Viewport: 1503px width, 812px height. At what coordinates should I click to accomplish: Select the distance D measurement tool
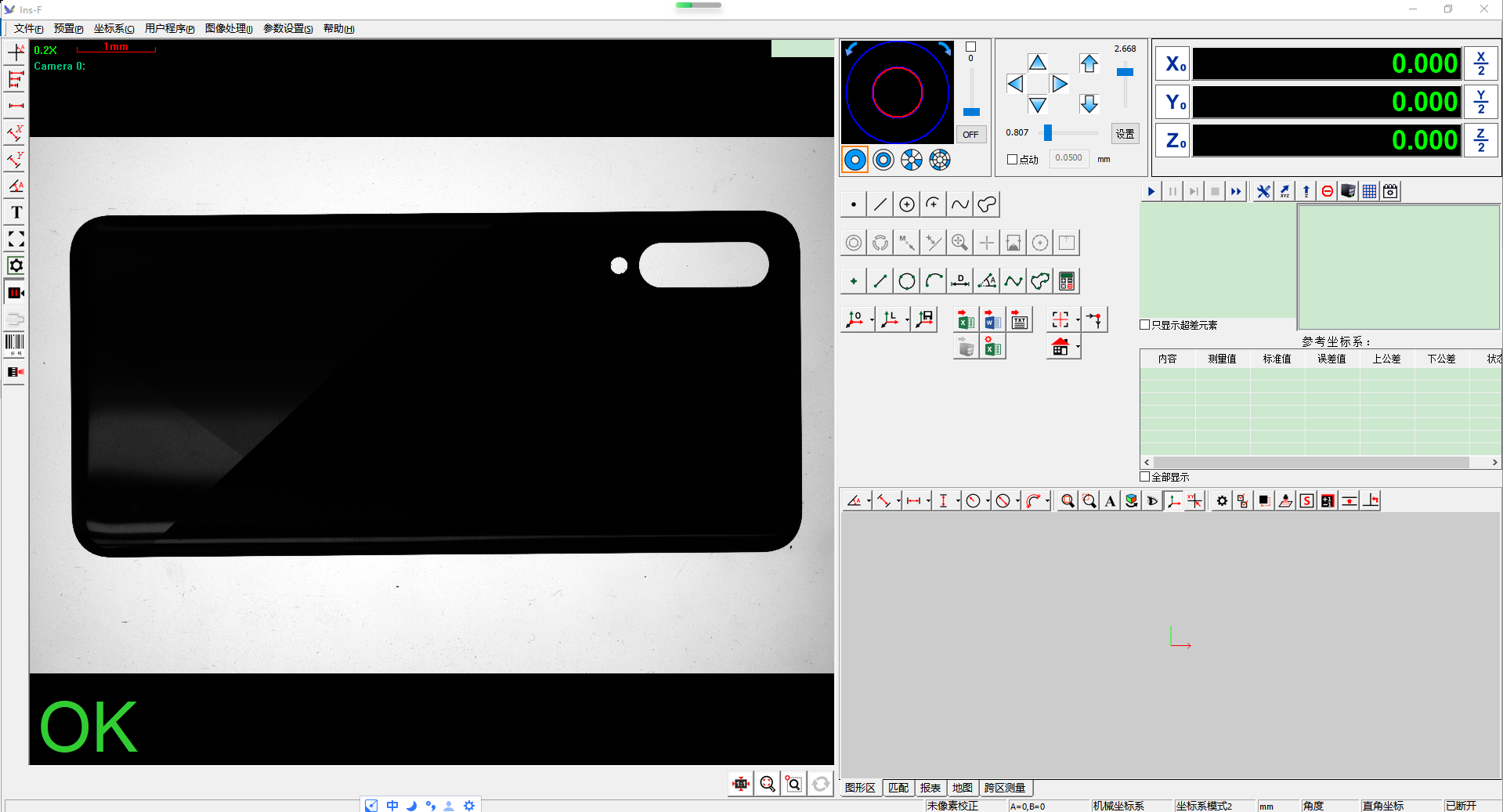pos(960,281)
